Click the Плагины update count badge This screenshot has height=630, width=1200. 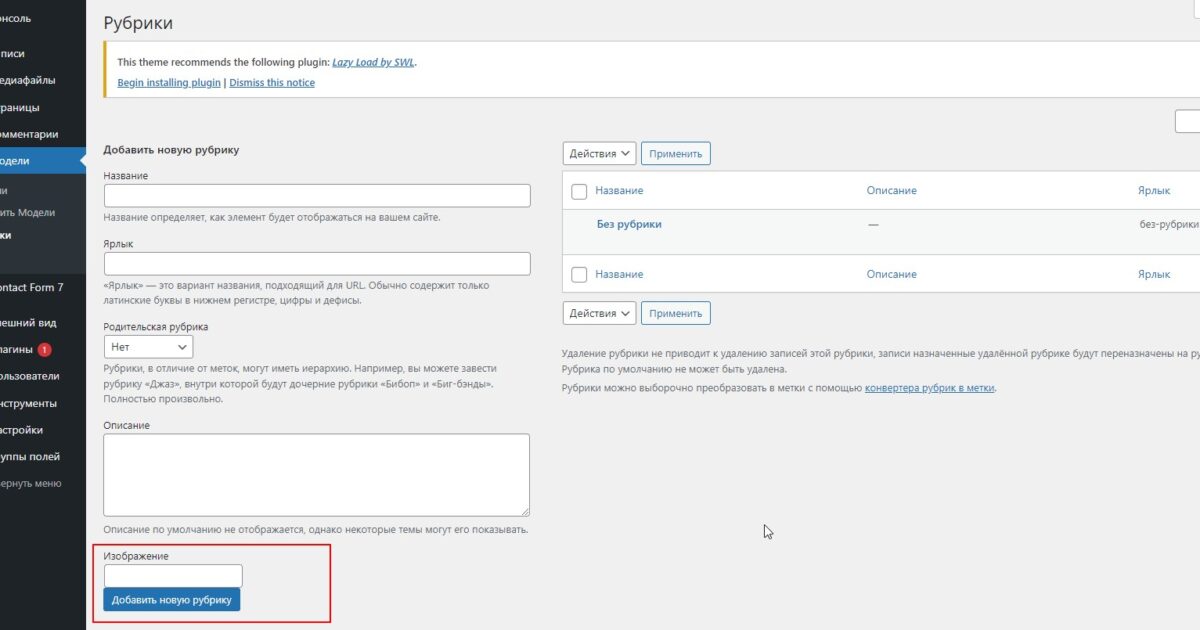44,350
